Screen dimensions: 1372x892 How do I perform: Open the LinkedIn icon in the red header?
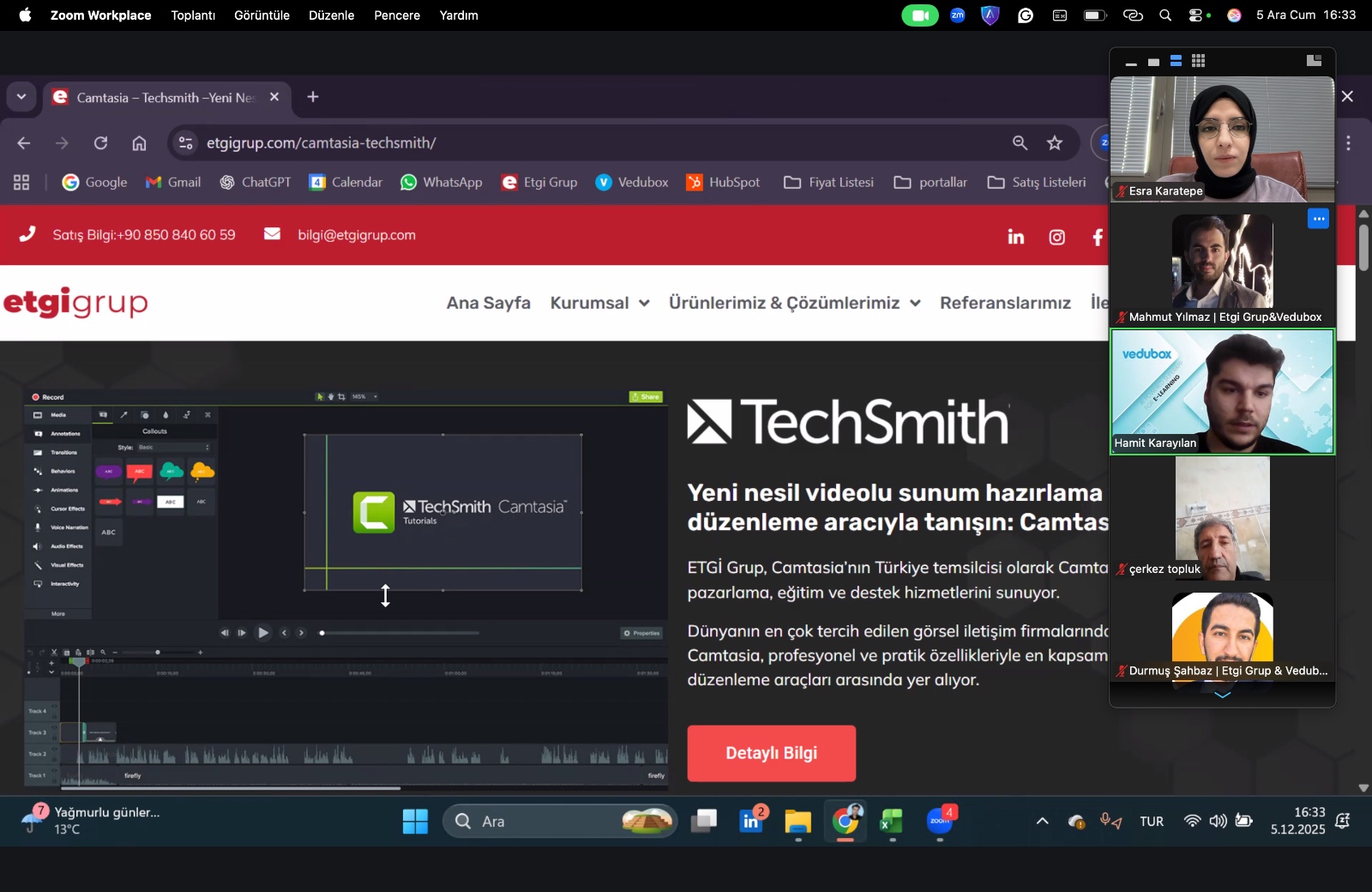pos(1015,237)
